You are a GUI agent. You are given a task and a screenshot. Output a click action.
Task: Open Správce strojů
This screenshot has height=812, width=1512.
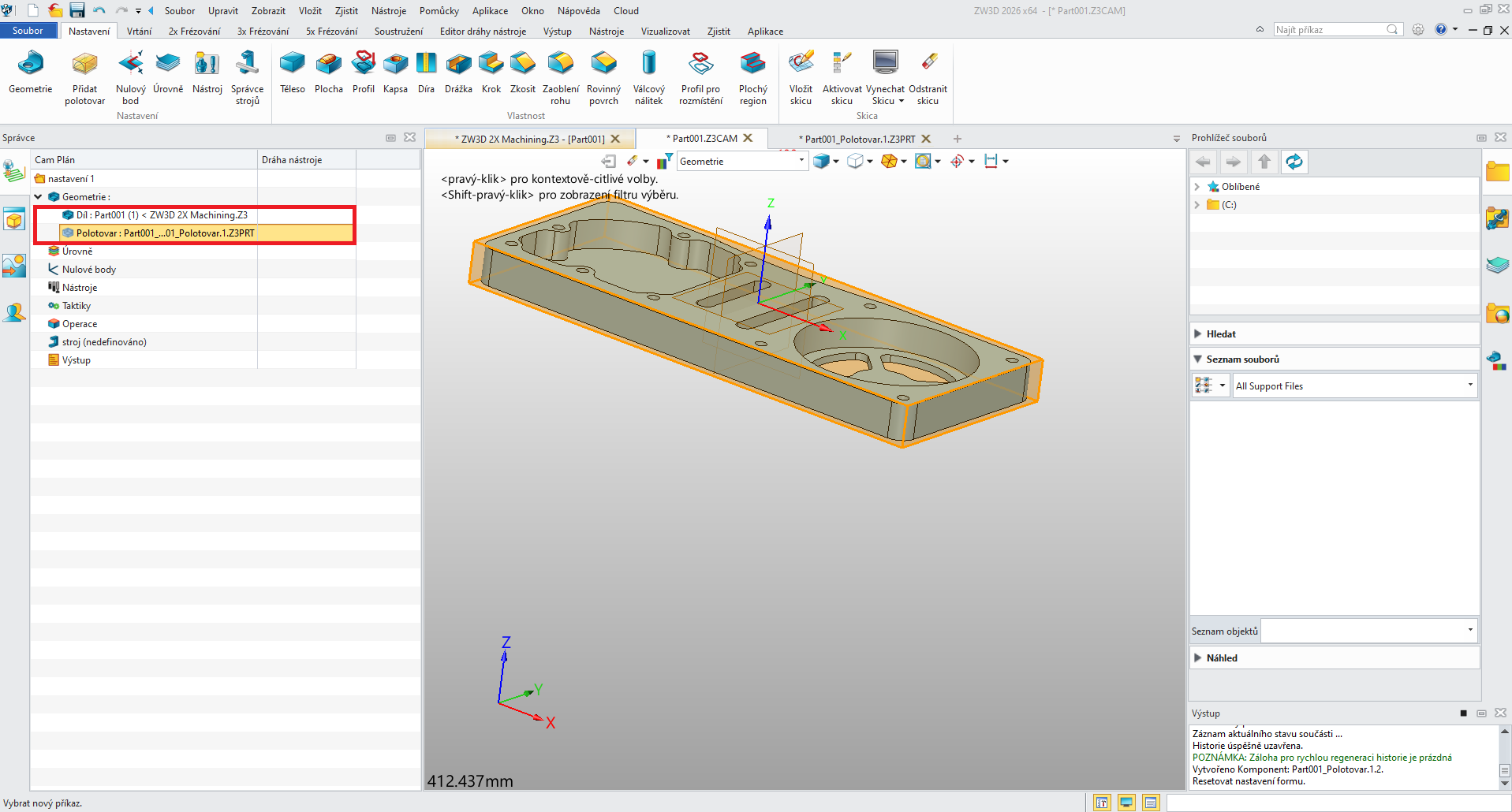point(247,78)
